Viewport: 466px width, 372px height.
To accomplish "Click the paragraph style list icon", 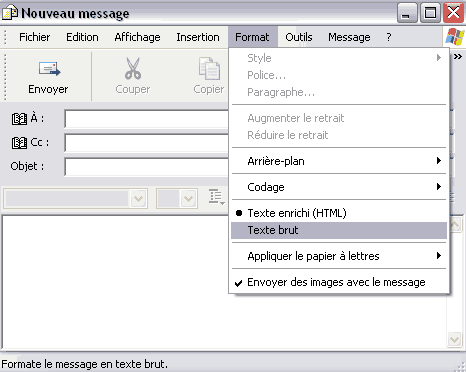I will click(217, 197).
